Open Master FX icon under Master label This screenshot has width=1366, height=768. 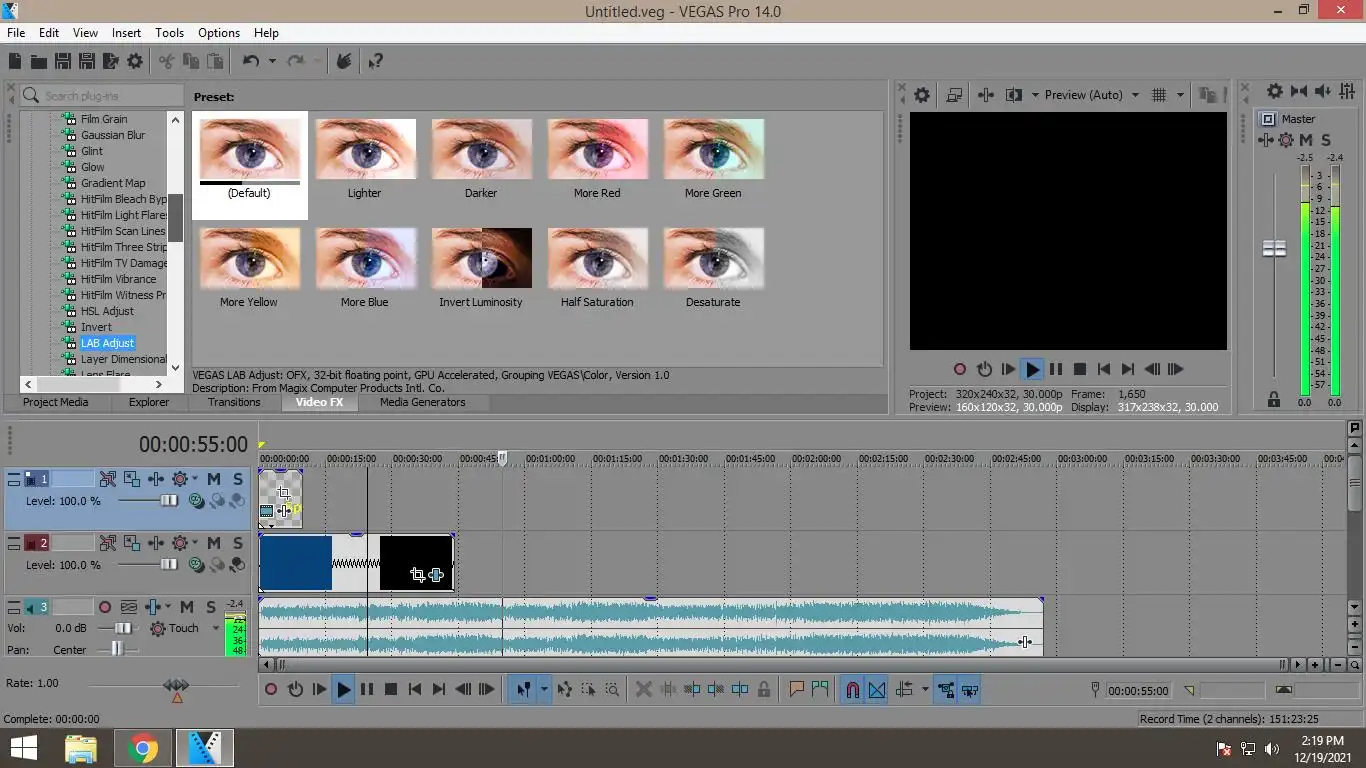(x=1266, y=140)
